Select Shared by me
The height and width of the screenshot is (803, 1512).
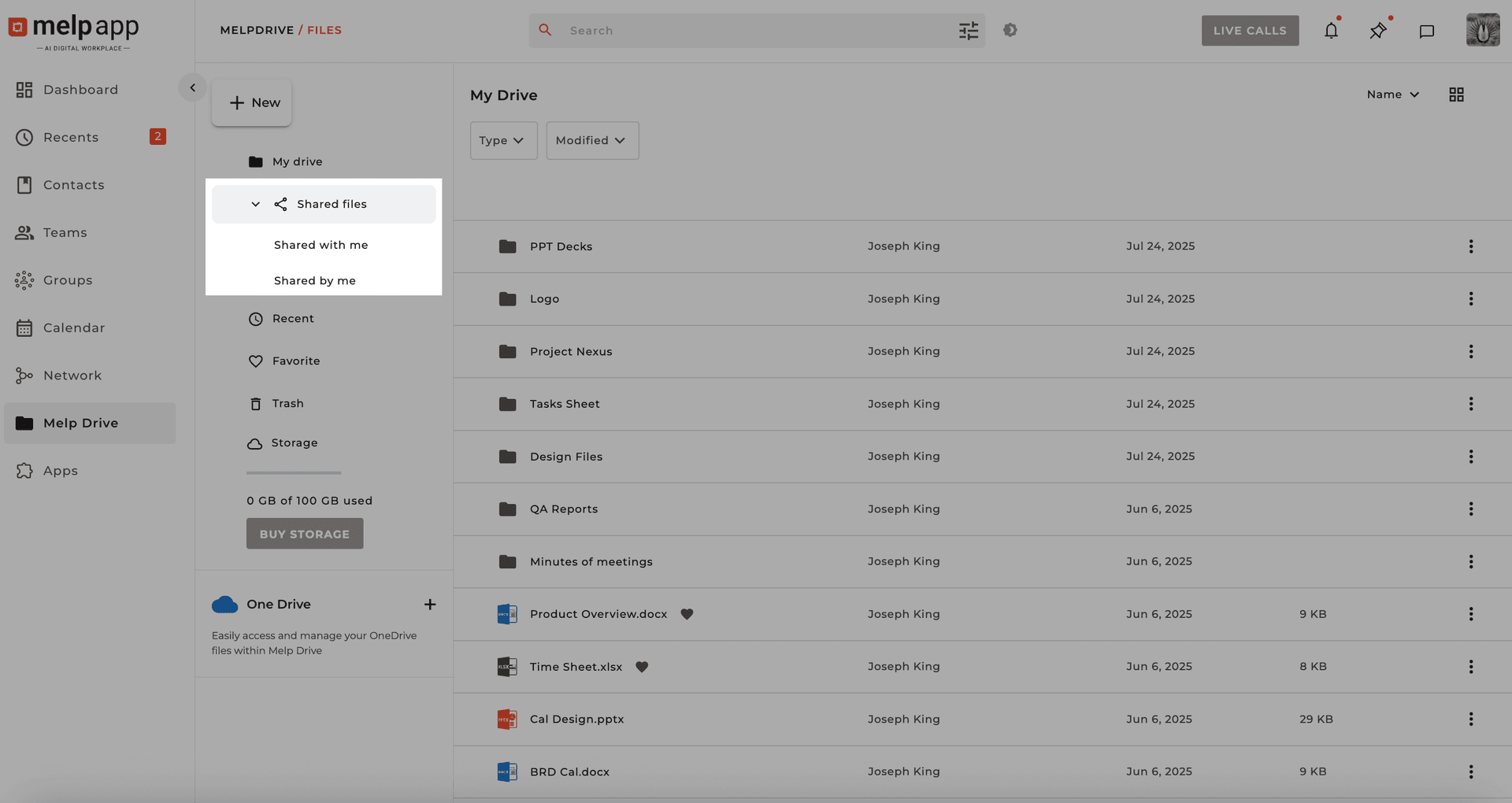point(314,280)
